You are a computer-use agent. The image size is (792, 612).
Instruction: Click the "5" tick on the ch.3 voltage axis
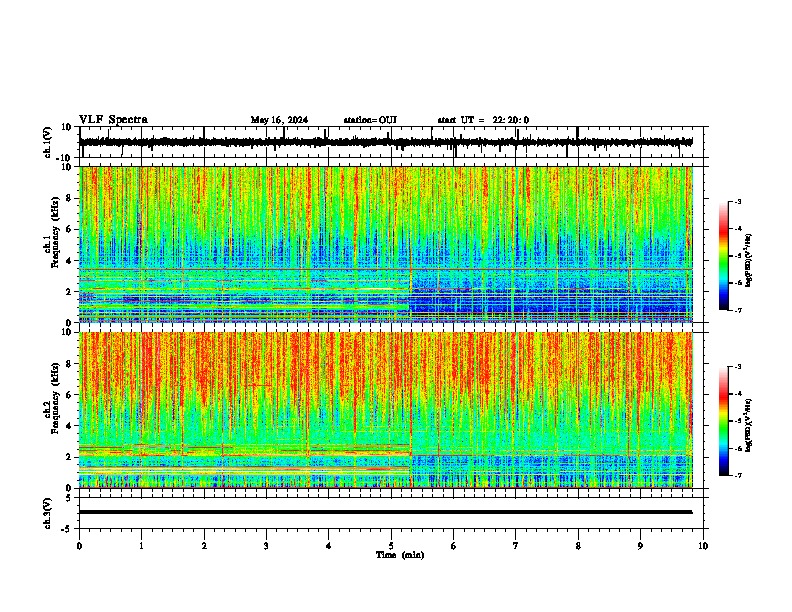tap(69, 497)
